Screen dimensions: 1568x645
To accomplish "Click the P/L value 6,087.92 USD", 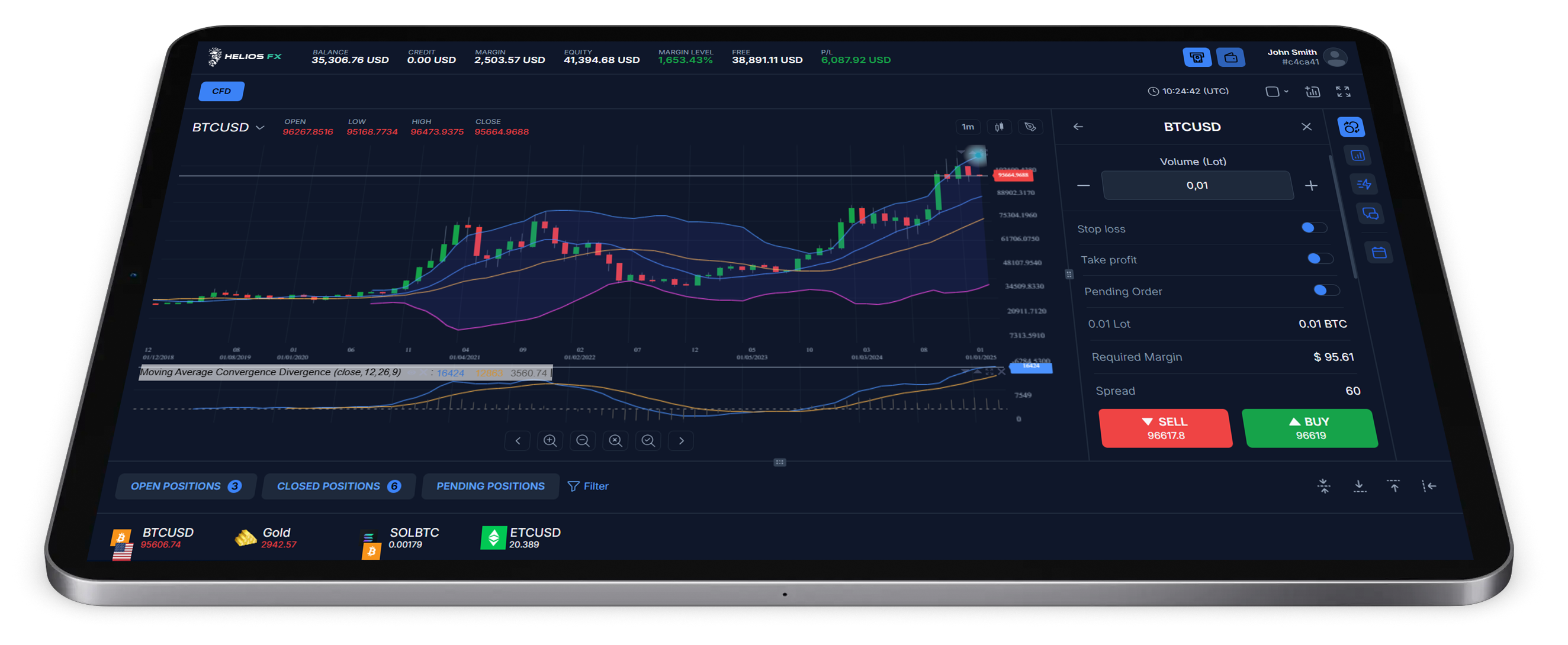I will [x=855, y=60].
